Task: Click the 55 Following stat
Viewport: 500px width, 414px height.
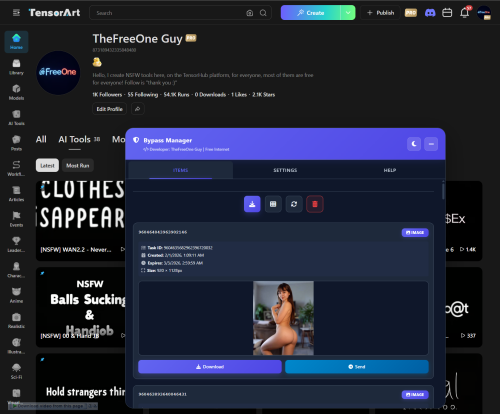Action: coord(143,95)
